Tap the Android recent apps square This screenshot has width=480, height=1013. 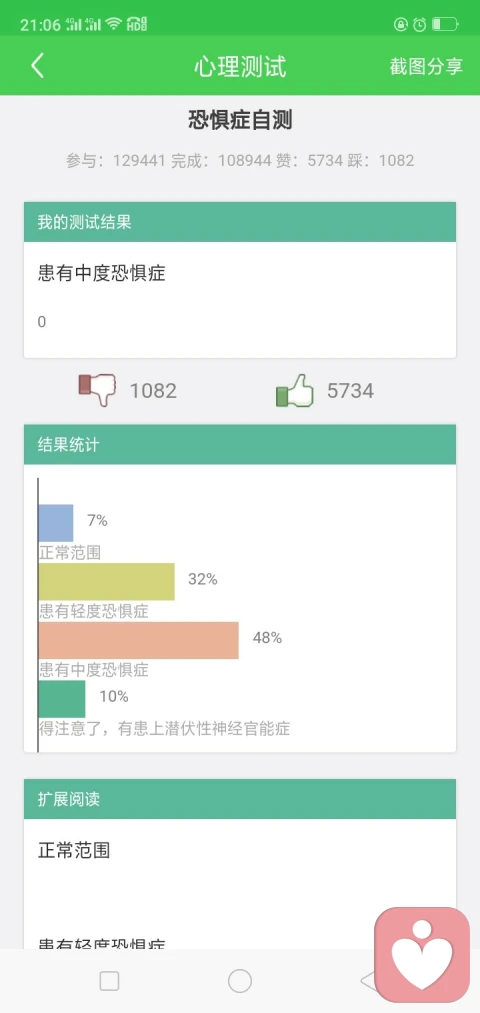click(109, 981)
